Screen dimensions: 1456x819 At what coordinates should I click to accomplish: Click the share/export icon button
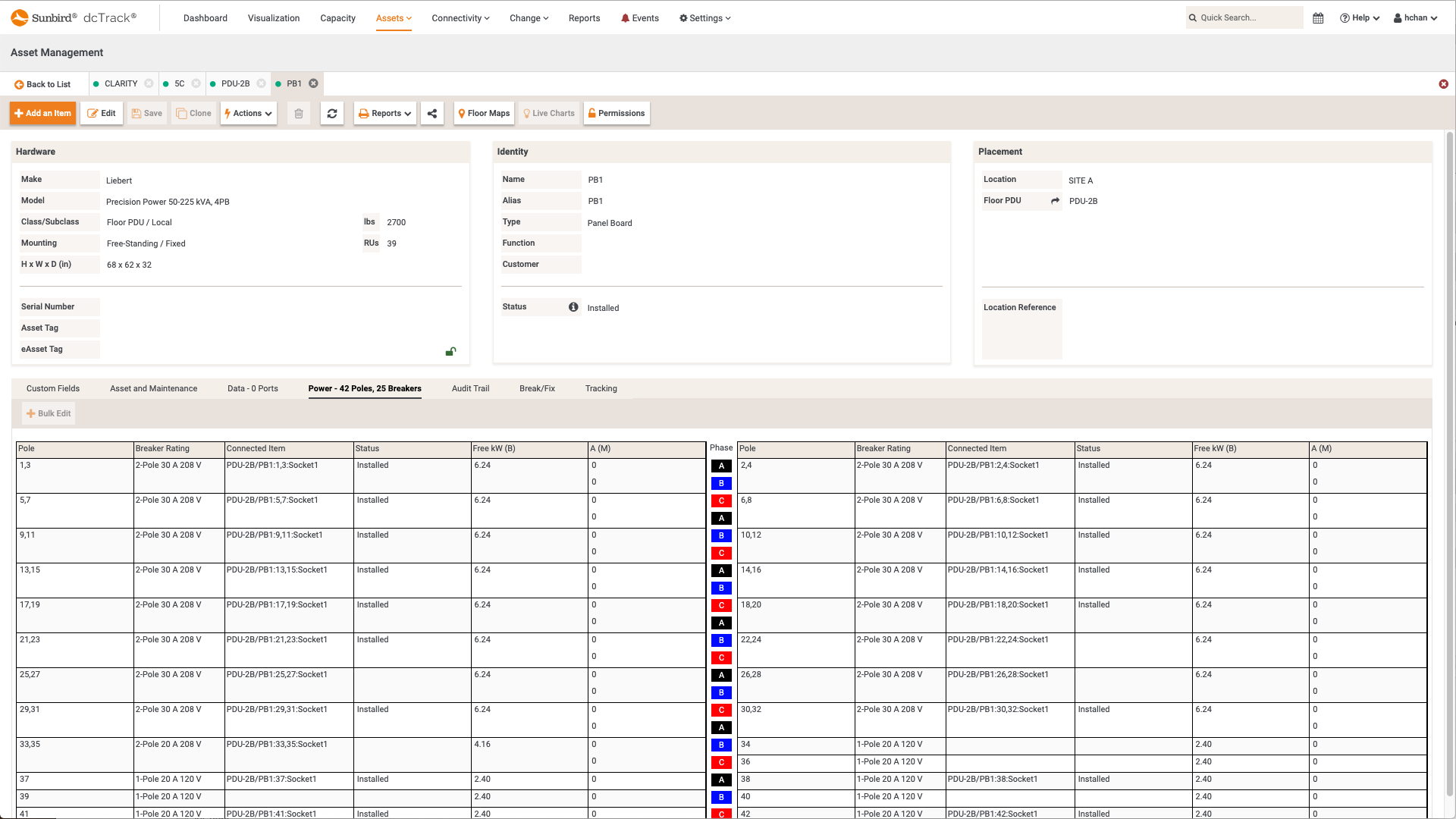[x=432, y=113]
